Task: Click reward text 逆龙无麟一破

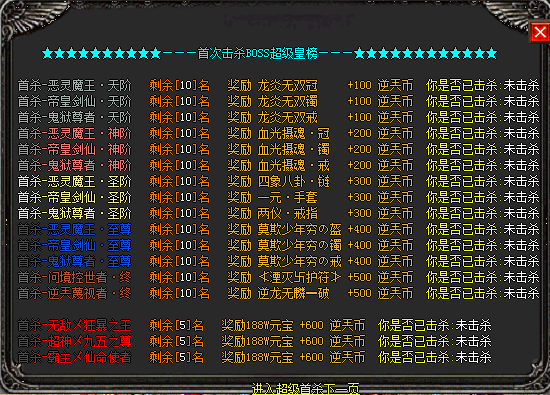Action: 294,293
